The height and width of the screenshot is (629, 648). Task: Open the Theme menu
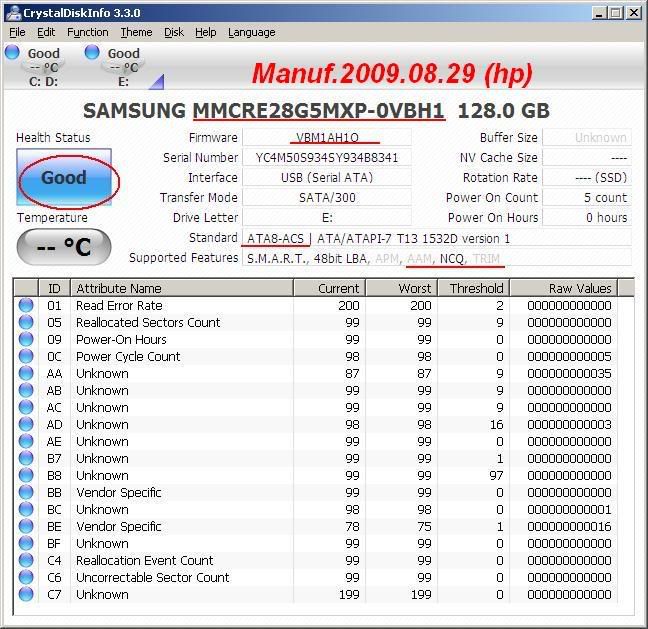pyautogui.click(x=136, y=32)
